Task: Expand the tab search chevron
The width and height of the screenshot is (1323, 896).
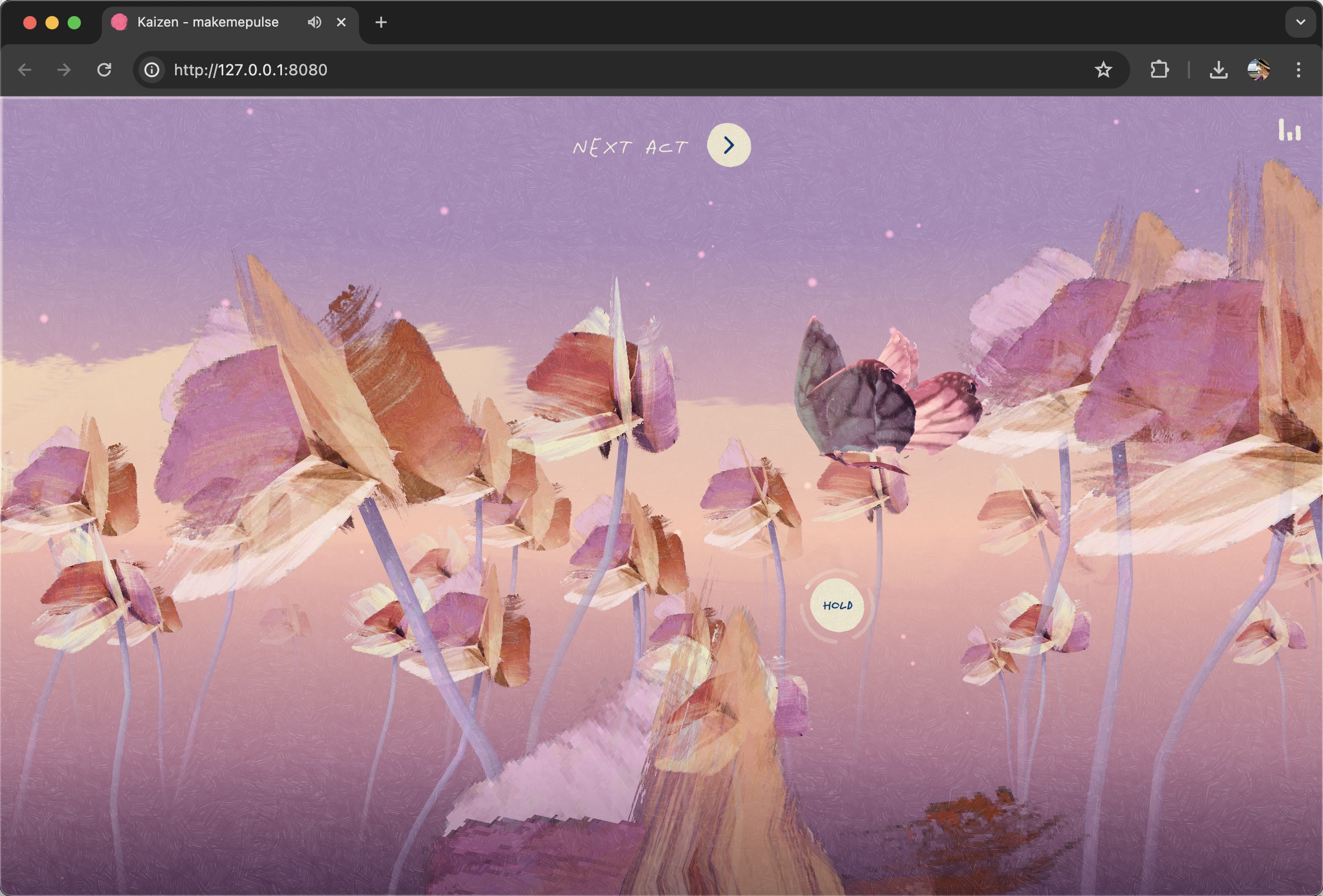Action: [x=1300, y=22]
